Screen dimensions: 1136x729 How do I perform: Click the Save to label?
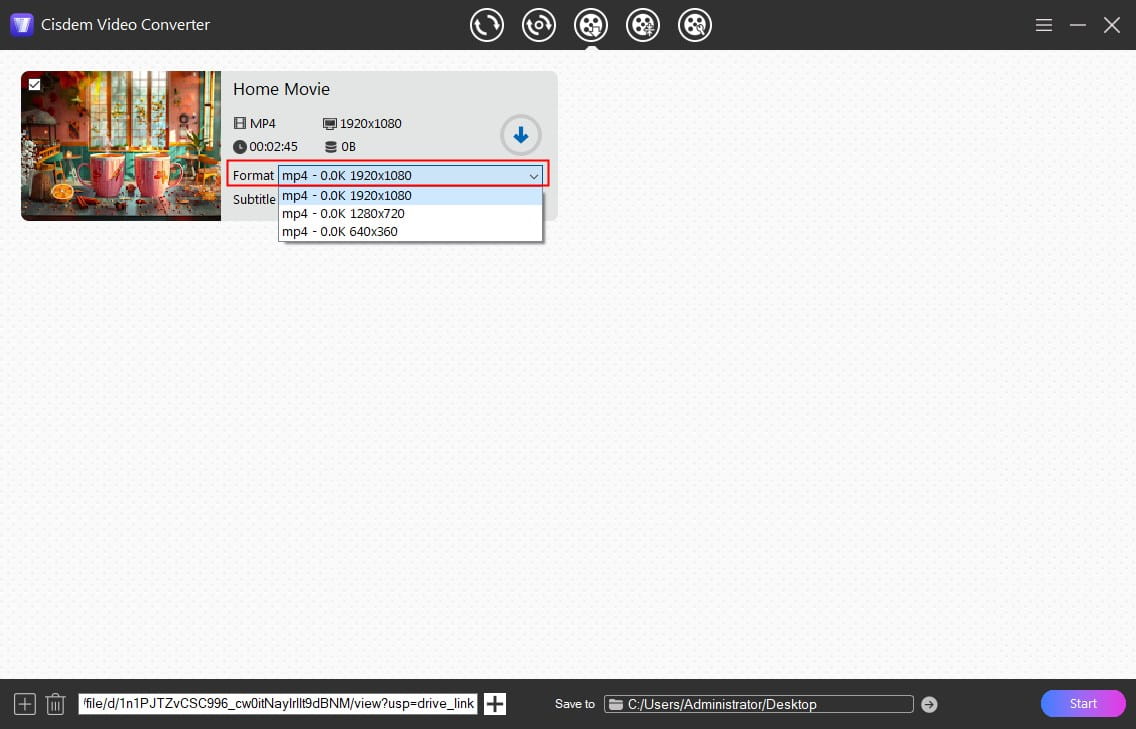pos(575,704)
